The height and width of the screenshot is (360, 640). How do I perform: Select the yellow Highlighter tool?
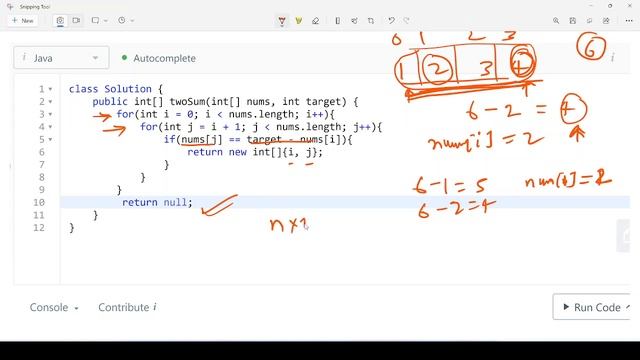click(298, 21)
